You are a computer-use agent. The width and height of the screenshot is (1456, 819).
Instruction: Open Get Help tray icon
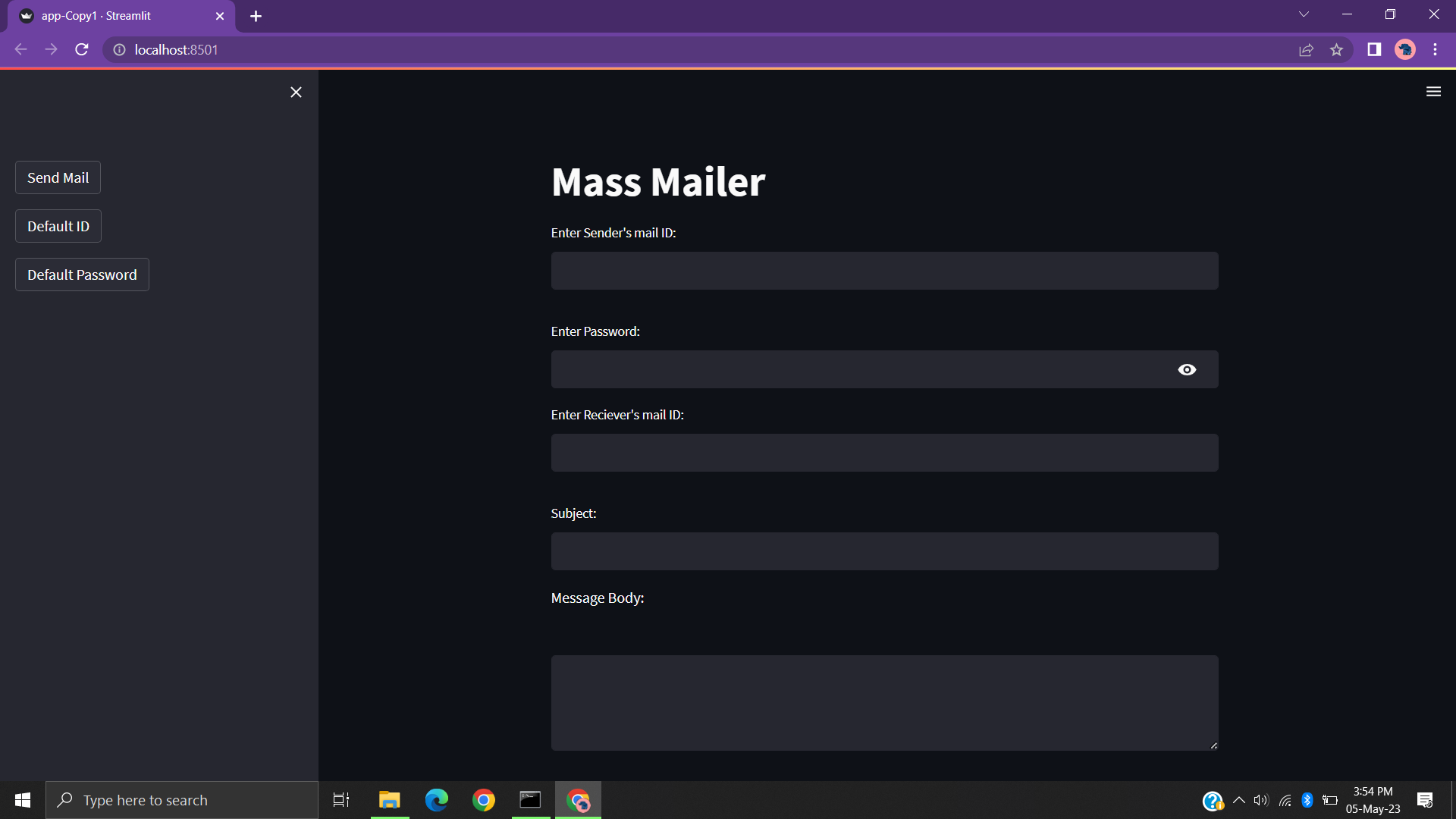[x=1213, y=801]
